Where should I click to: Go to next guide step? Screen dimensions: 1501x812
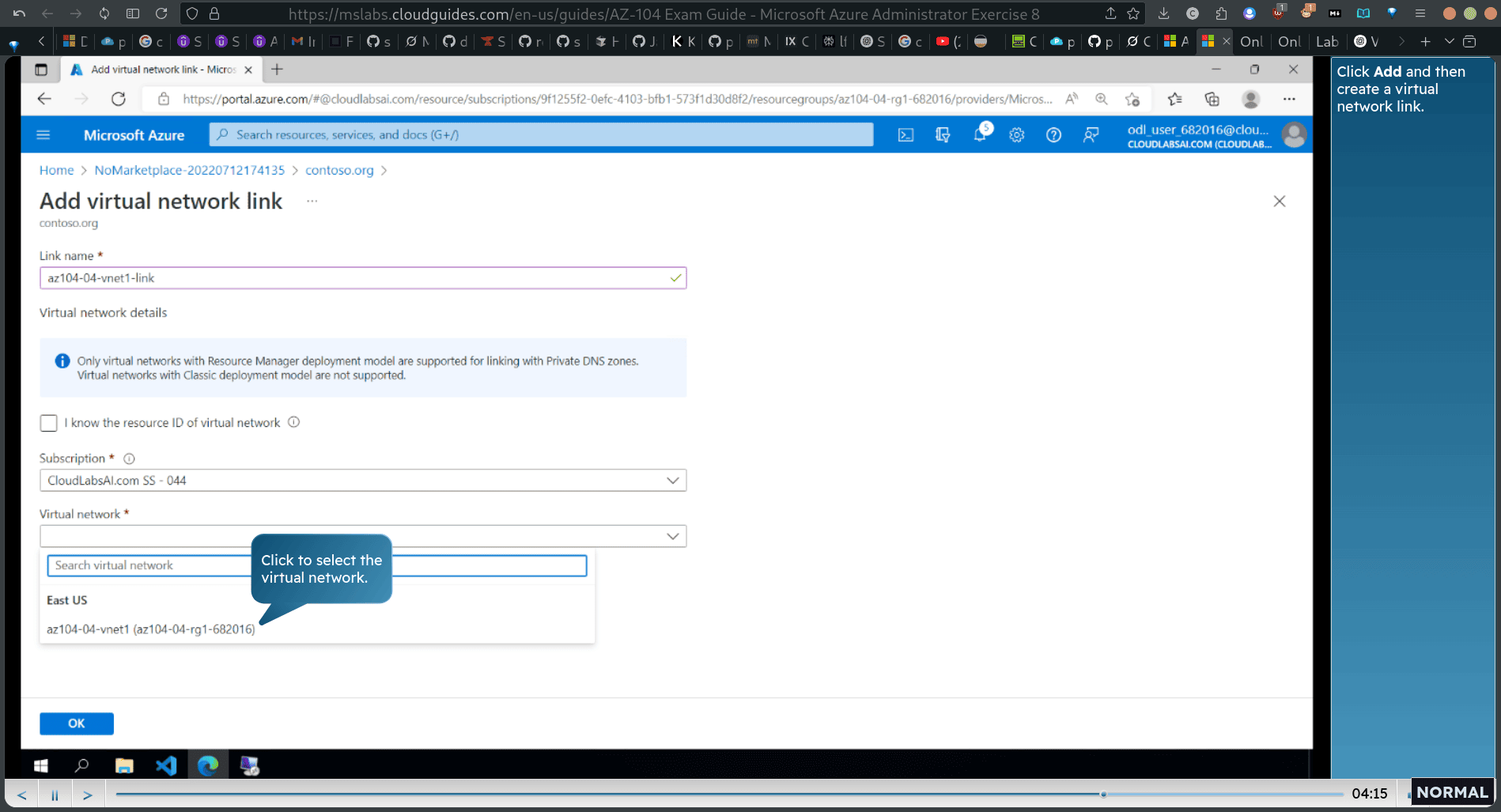(88, 795)
